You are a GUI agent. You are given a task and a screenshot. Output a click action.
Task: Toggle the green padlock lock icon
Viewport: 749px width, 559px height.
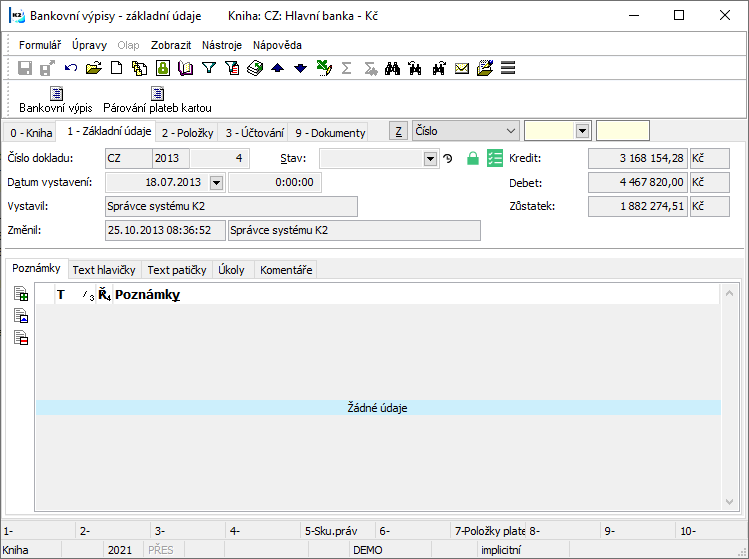tap(473, 159)
